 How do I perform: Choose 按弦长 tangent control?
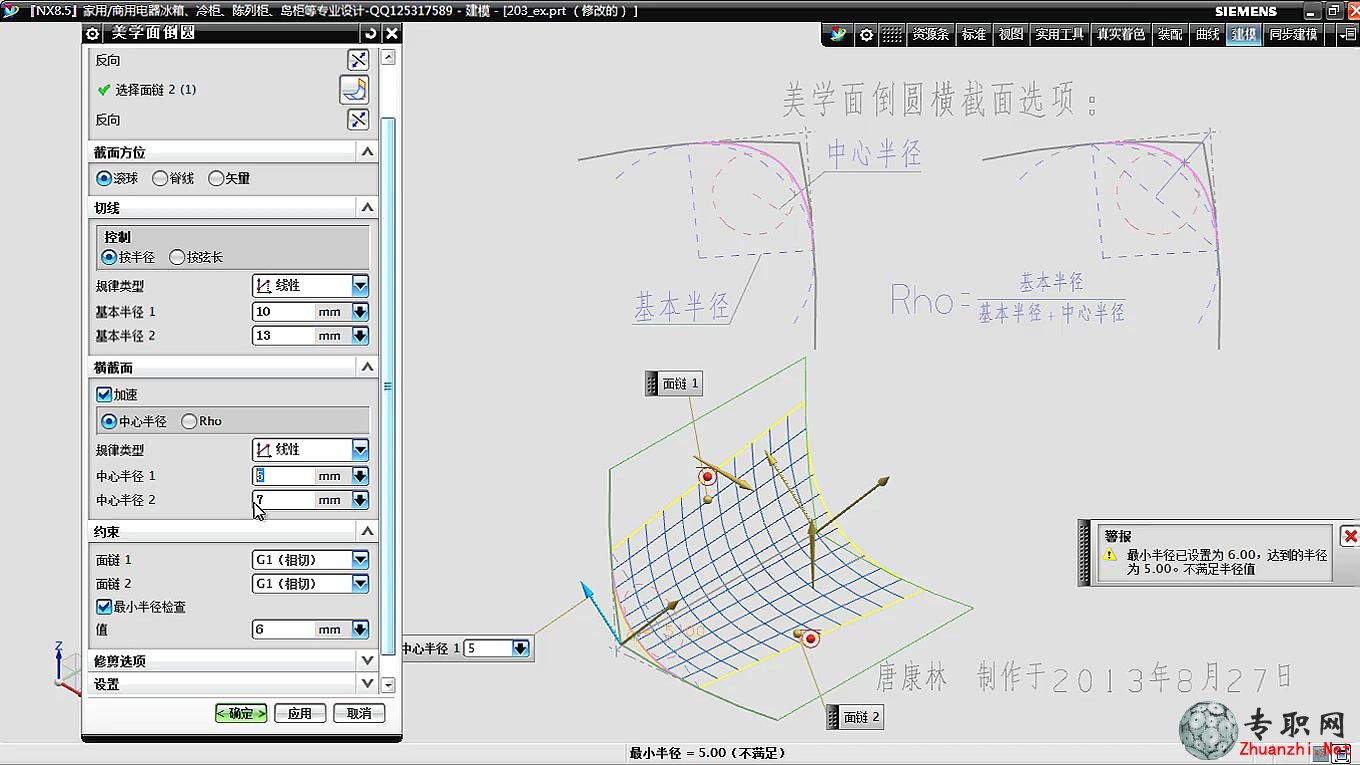196,257
